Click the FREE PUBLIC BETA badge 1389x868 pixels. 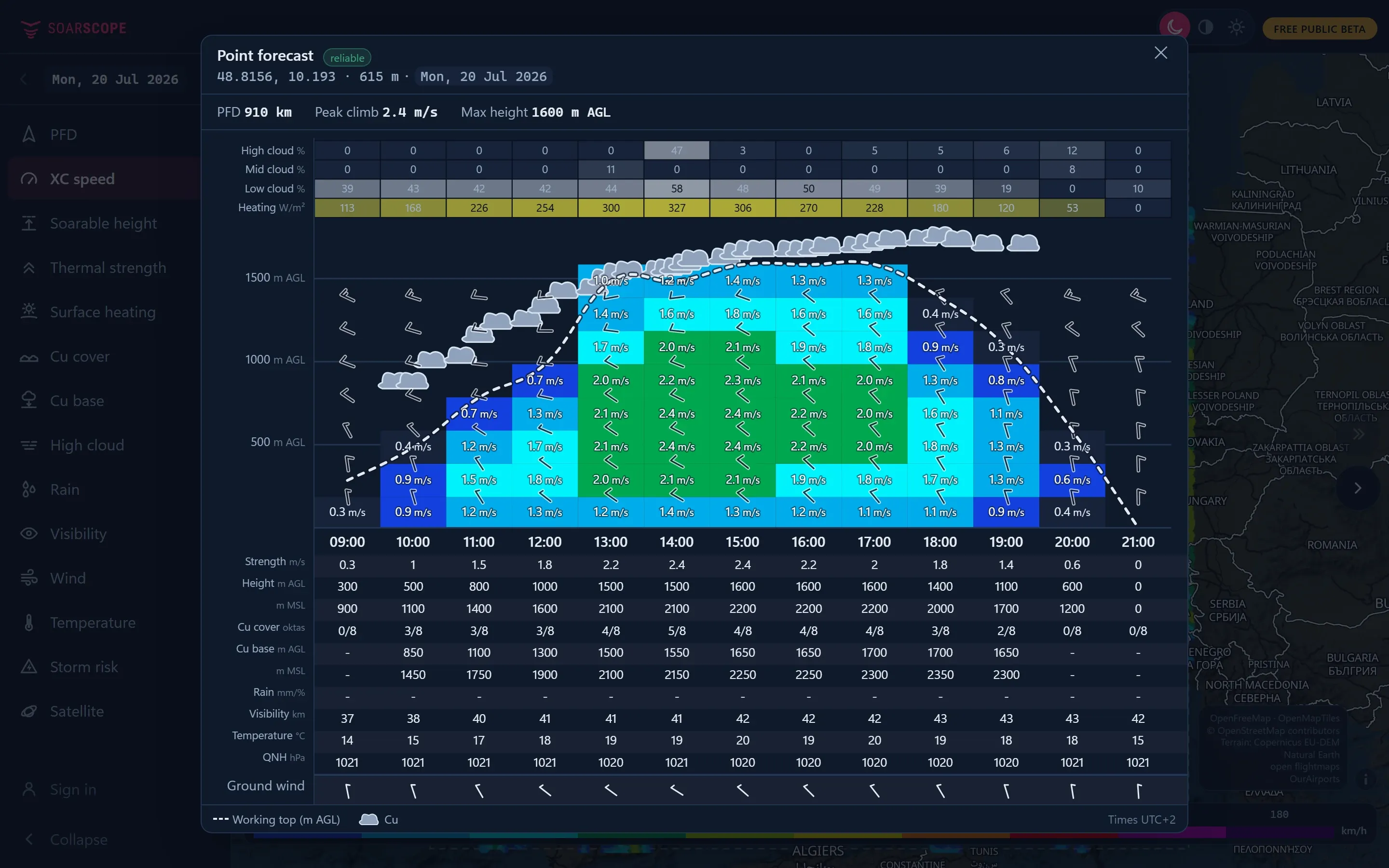pos(1319,29)
